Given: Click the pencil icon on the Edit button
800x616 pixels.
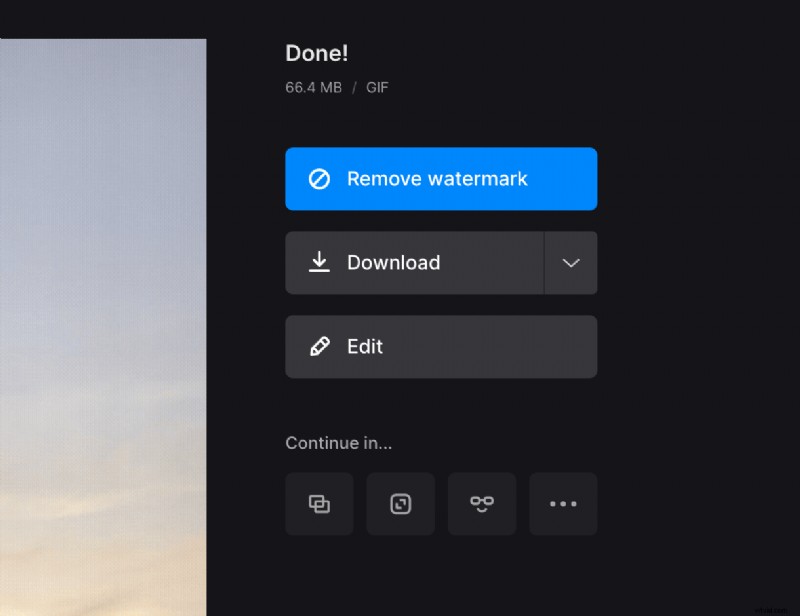Looking at the screenshot, I should pyautogui.click(x=319, y=347).
